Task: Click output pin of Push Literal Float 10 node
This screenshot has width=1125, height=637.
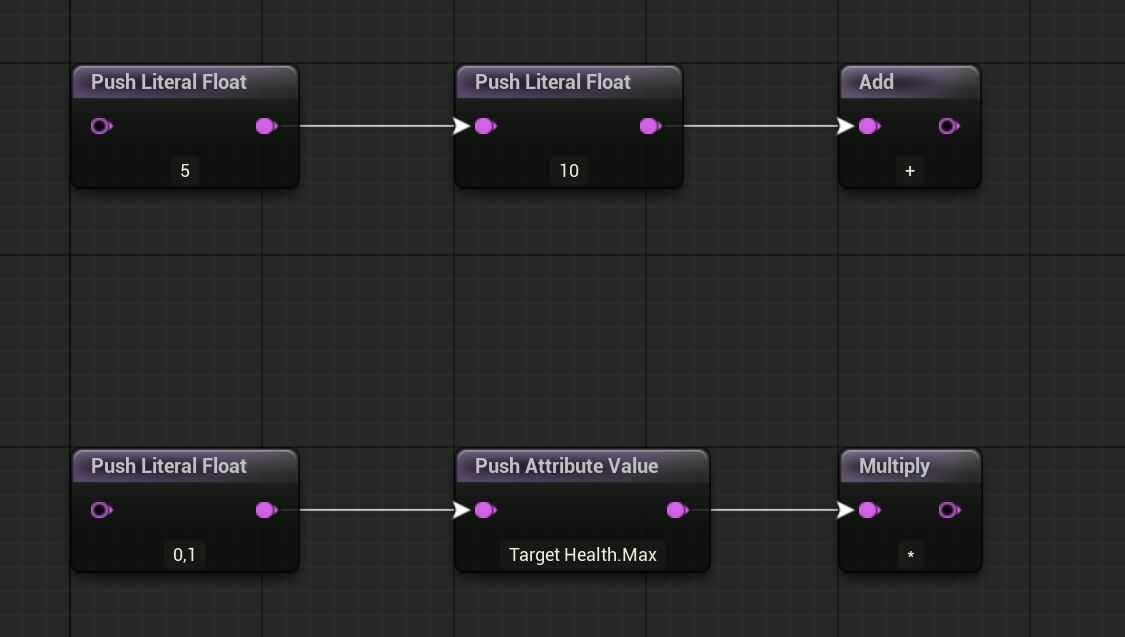Action: 649,126
